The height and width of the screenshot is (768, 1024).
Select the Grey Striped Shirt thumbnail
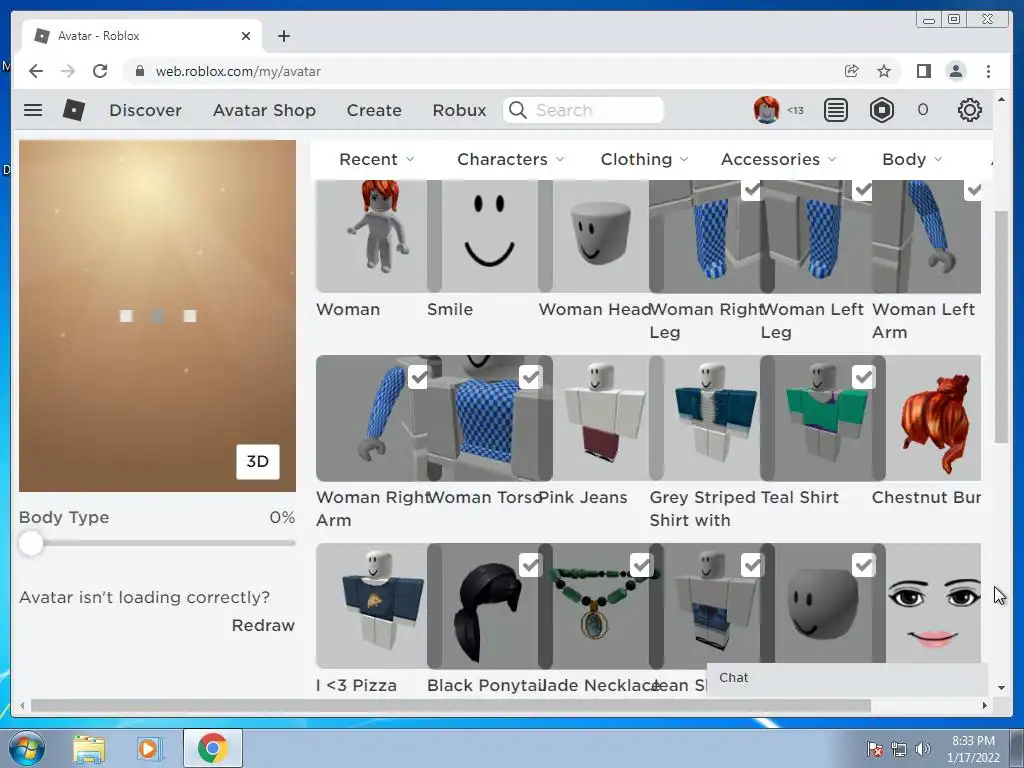711,418
